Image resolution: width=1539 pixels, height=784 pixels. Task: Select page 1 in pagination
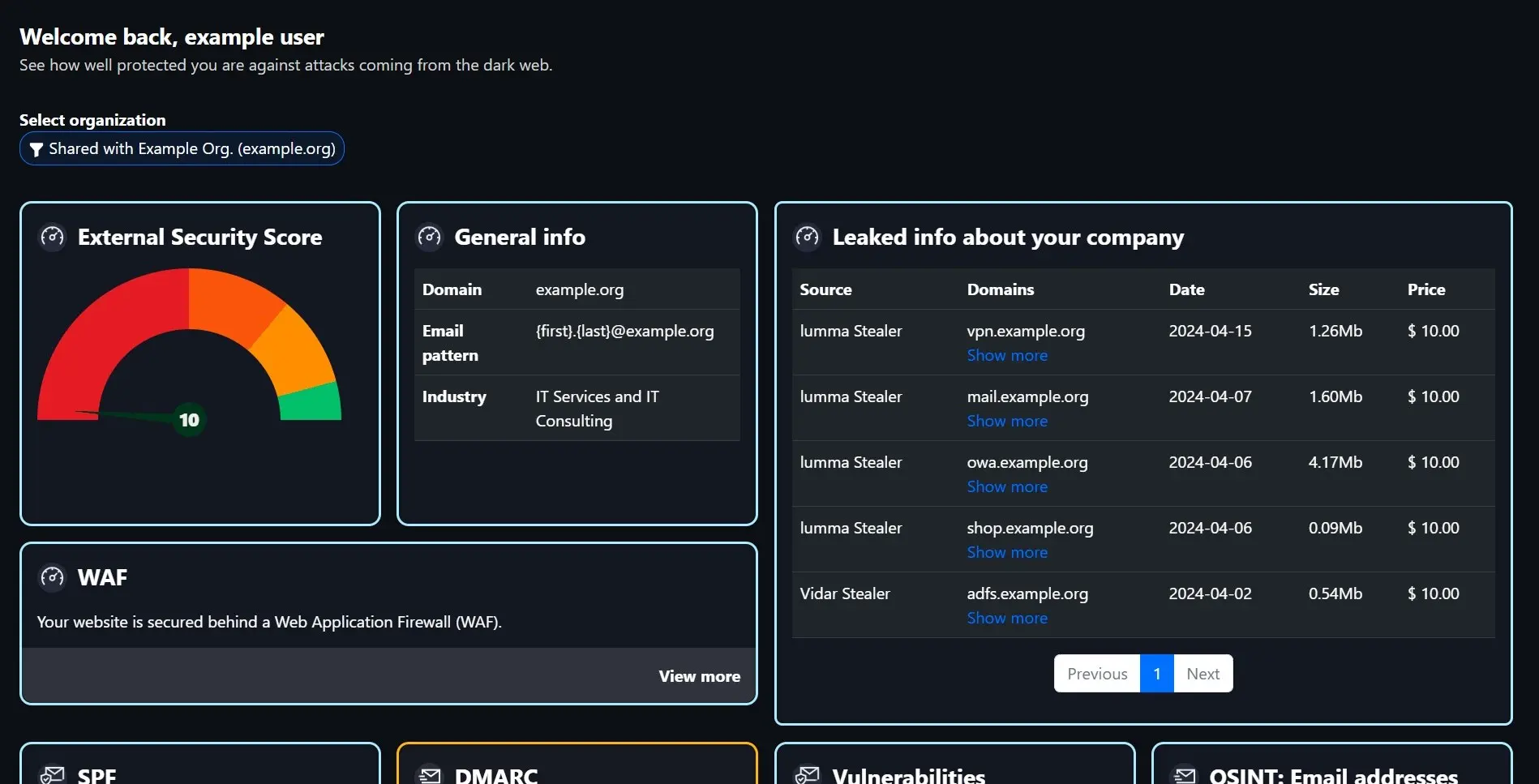coord(1156,674)
